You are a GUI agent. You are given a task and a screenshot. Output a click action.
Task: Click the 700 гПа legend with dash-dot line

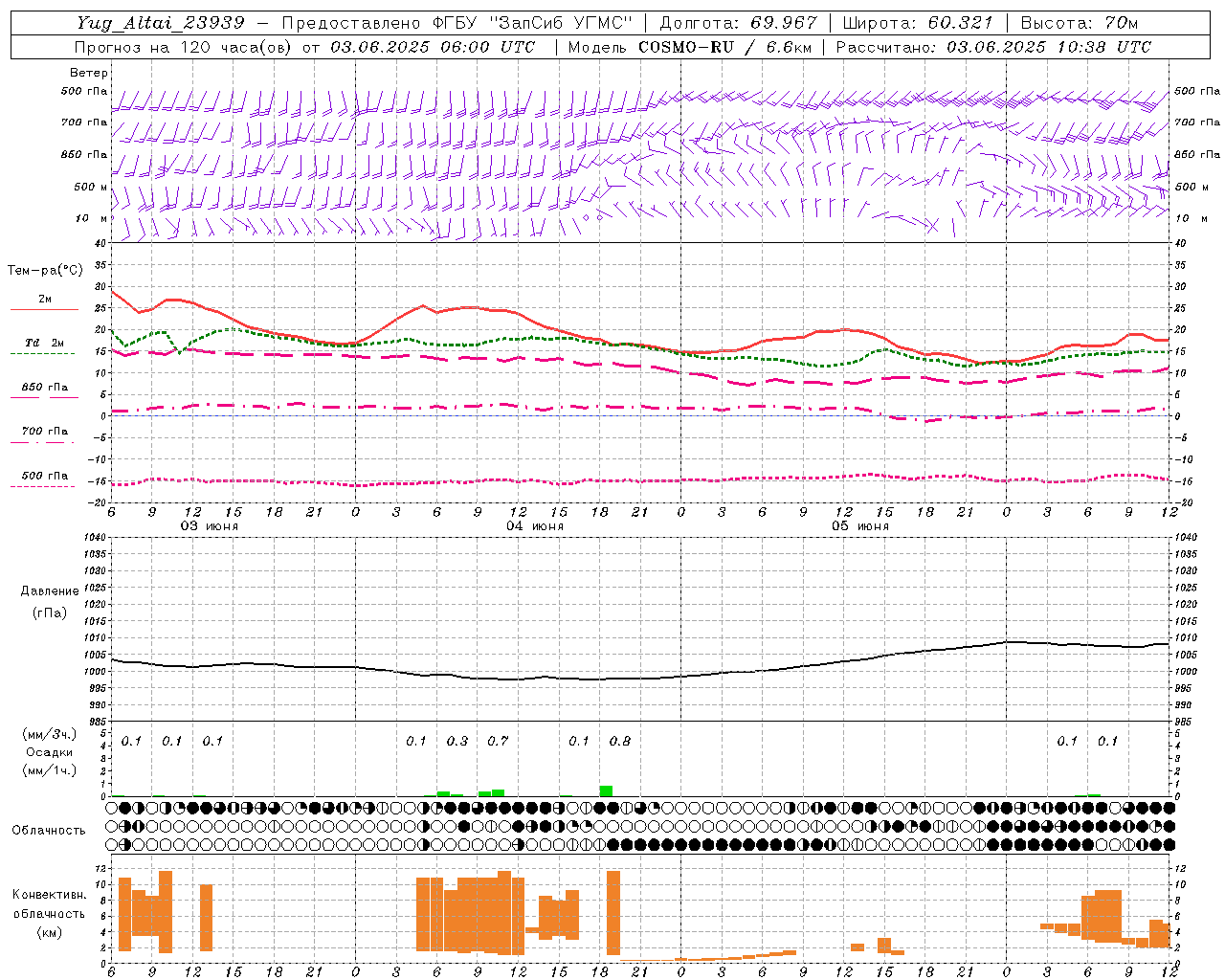[43, 435]
